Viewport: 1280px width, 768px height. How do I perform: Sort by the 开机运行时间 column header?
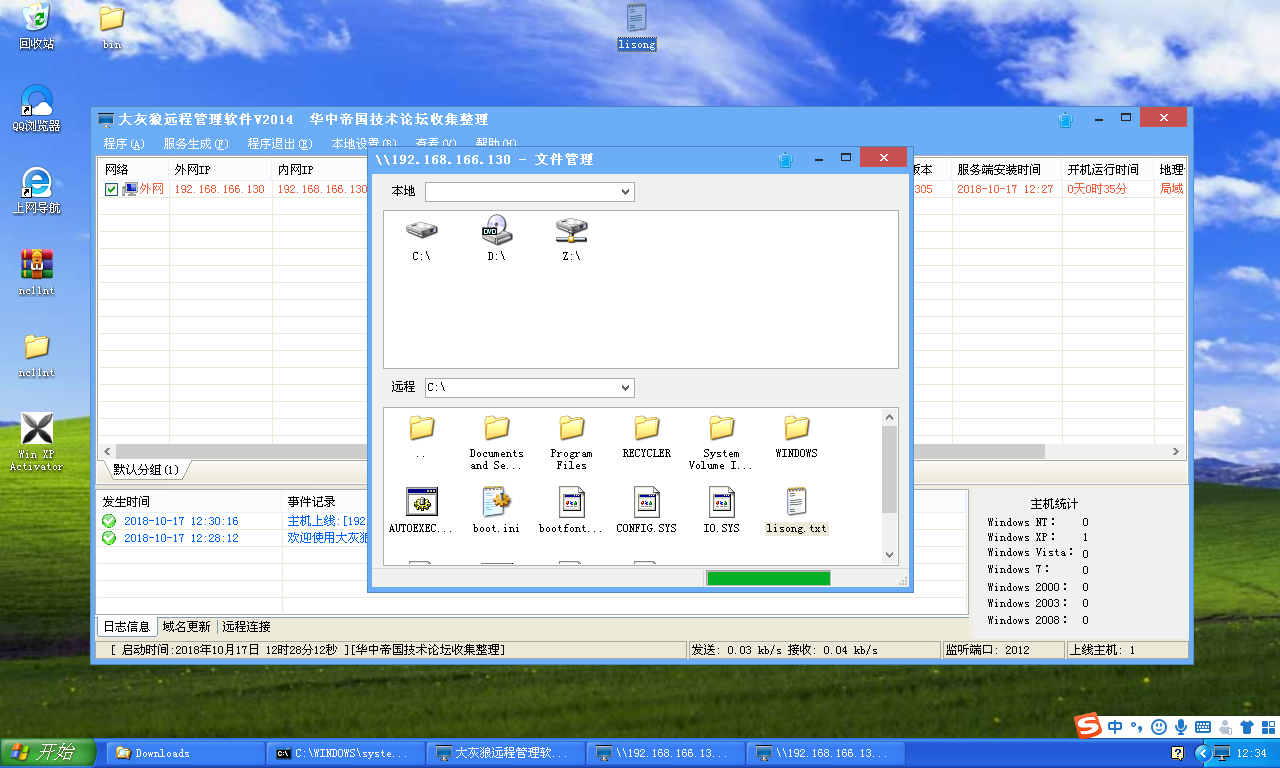tap(1108, 170)
